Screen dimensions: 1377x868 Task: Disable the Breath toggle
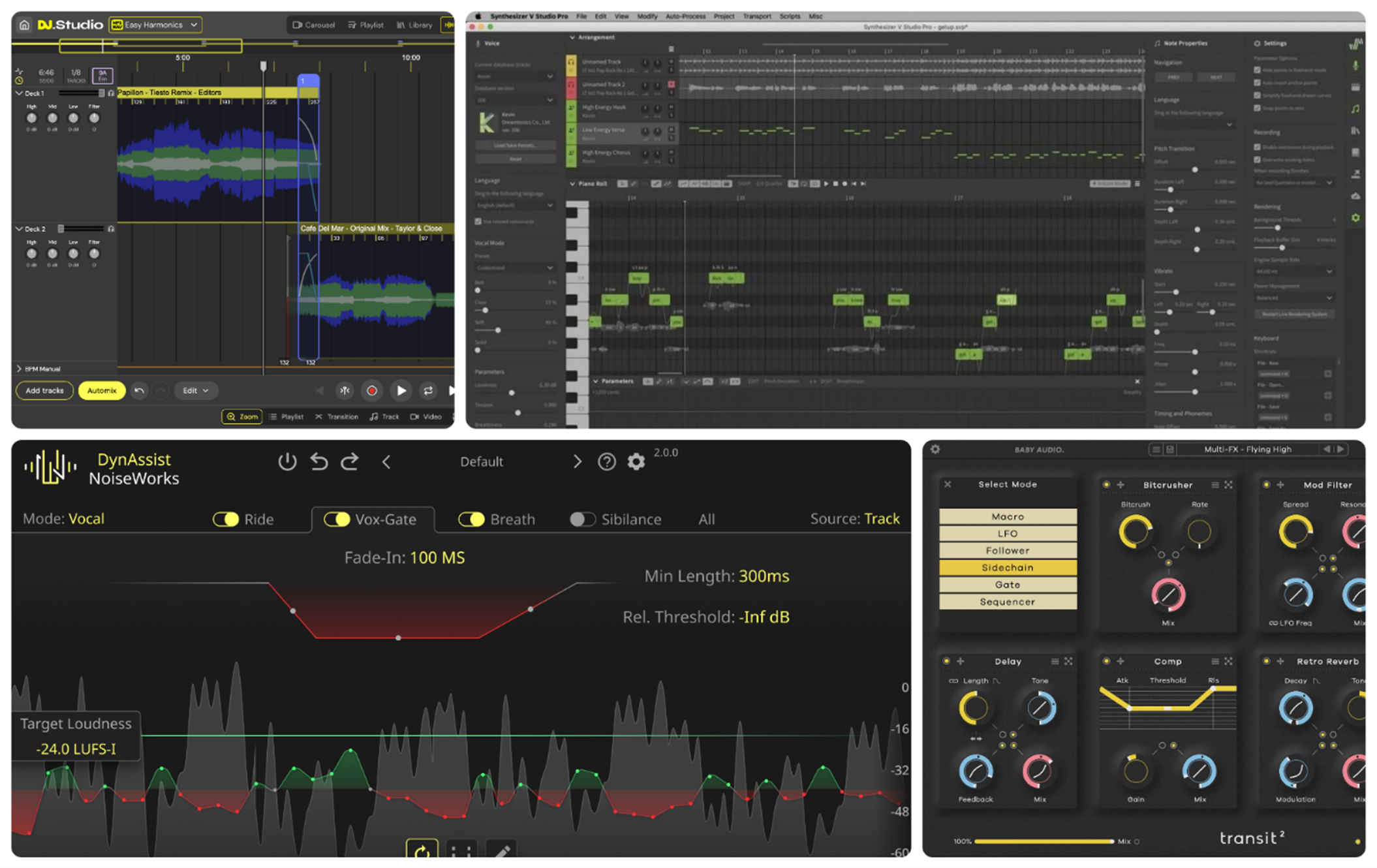(471, 519)
